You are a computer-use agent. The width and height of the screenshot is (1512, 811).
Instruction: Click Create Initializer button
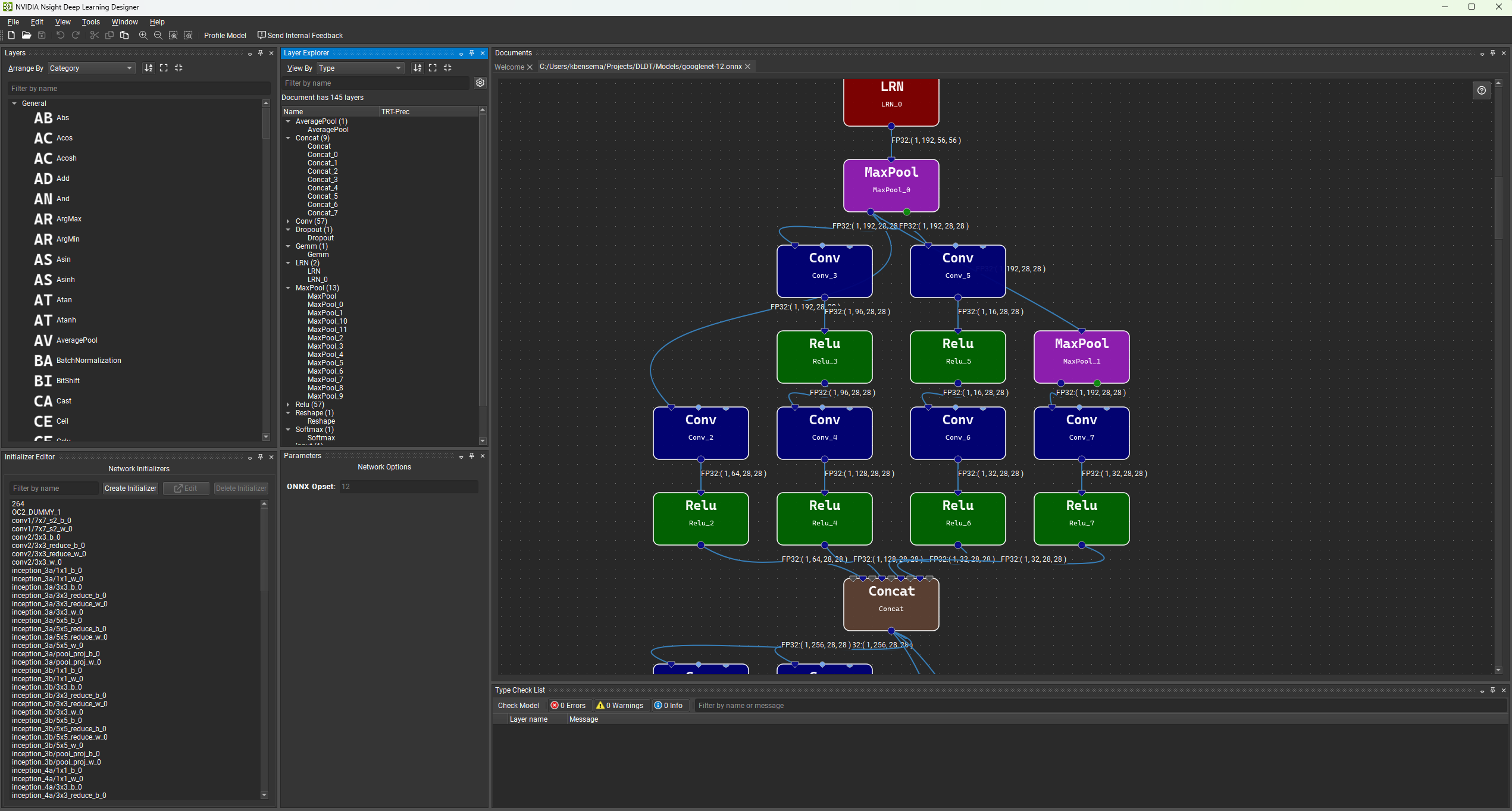pos(130,489)
